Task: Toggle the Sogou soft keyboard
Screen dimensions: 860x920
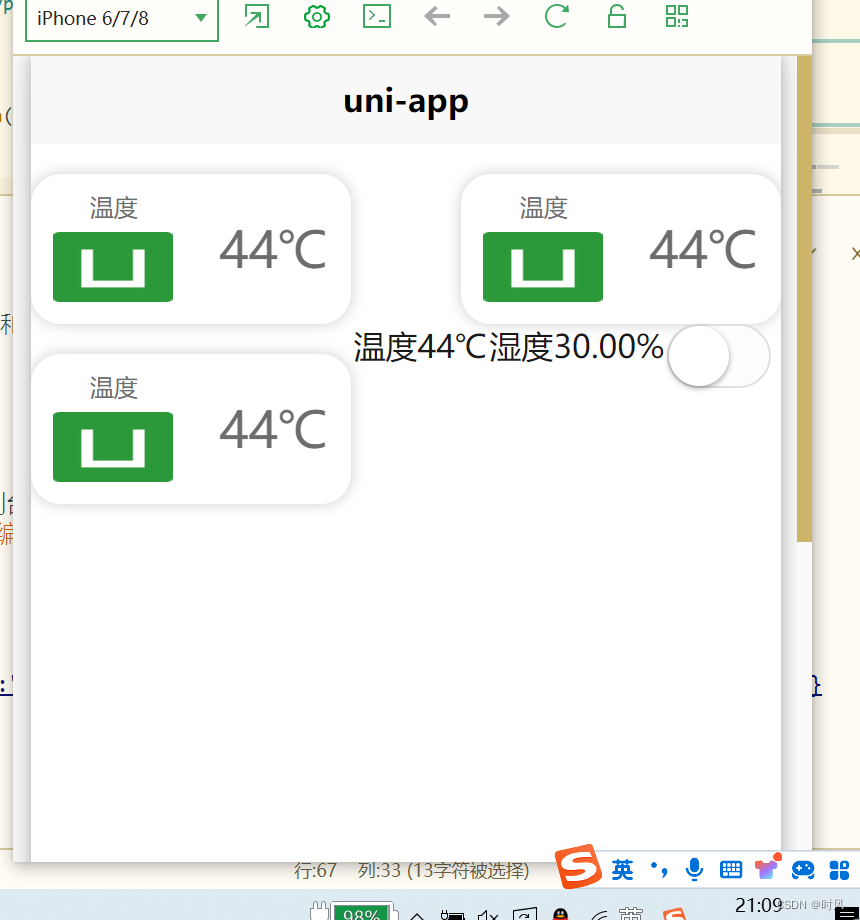Action: [x=730, y=870]
